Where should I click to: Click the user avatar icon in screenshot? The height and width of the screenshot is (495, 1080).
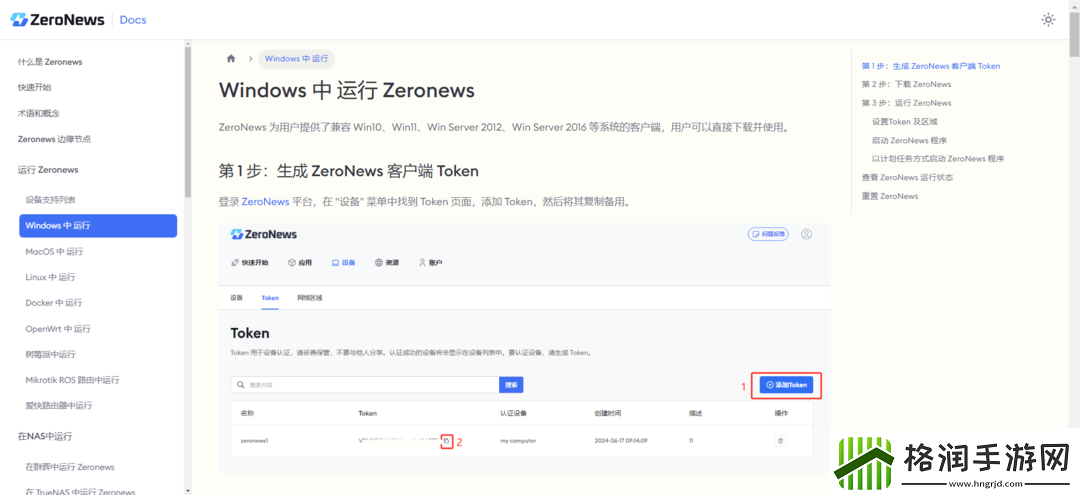(x=806, y=234)
